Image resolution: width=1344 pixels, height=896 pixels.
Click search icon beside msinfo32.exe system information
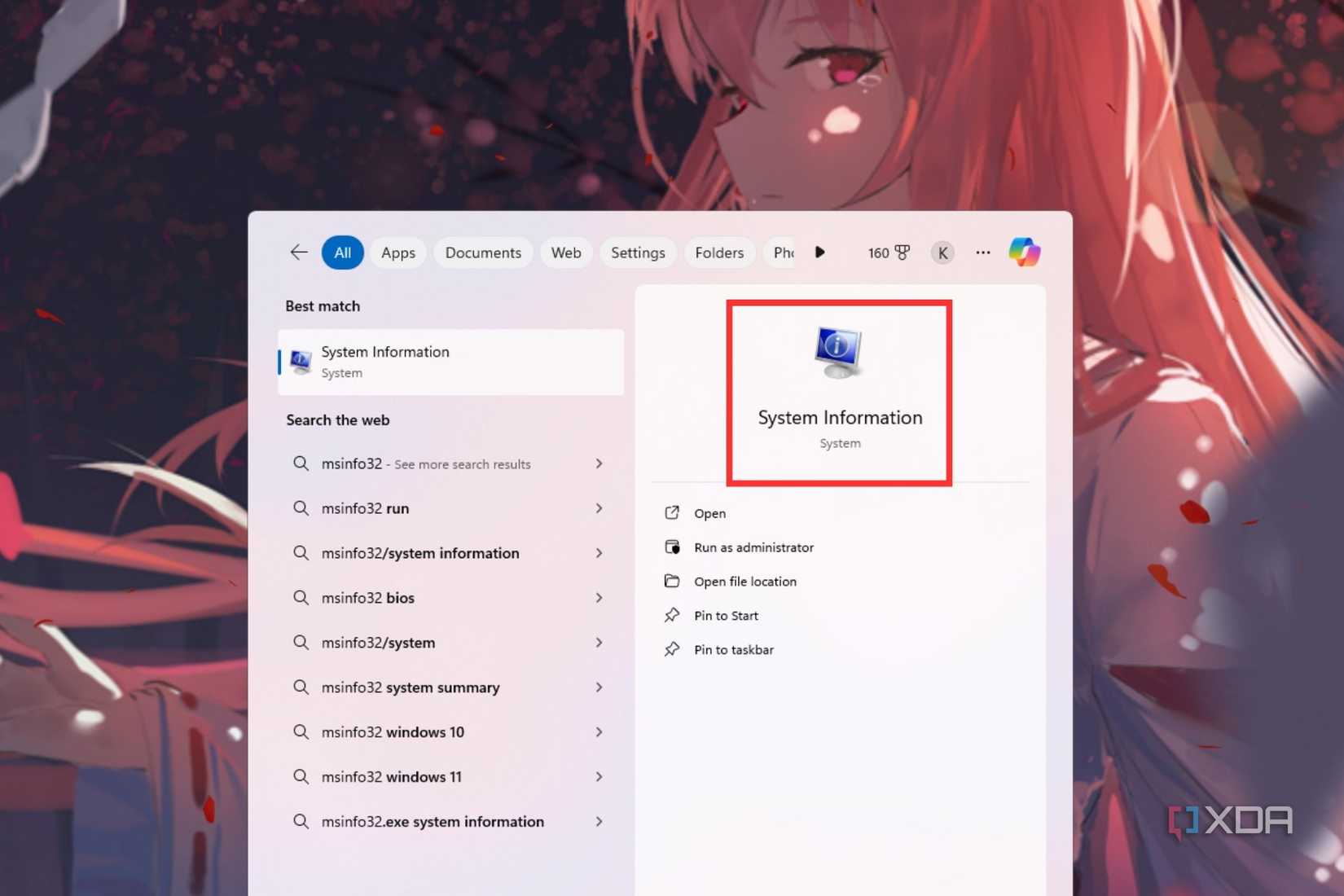(301, 822)
